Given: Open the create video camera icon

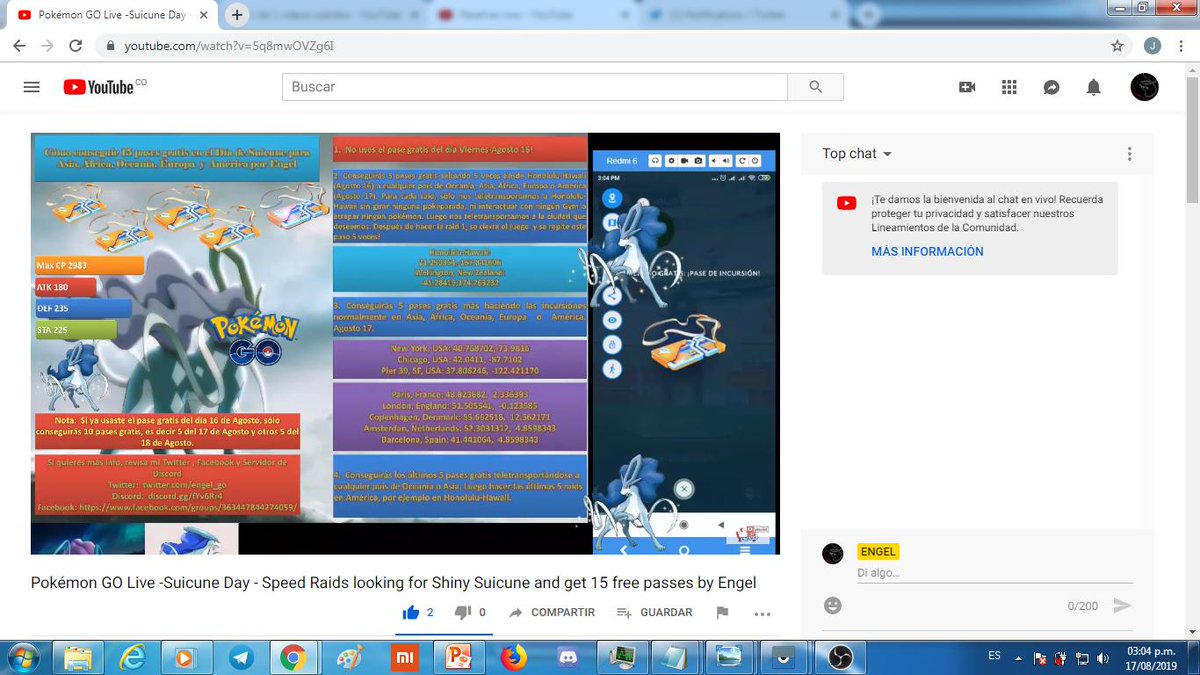Looking at the screenshot, I should (x=967, y=87).
